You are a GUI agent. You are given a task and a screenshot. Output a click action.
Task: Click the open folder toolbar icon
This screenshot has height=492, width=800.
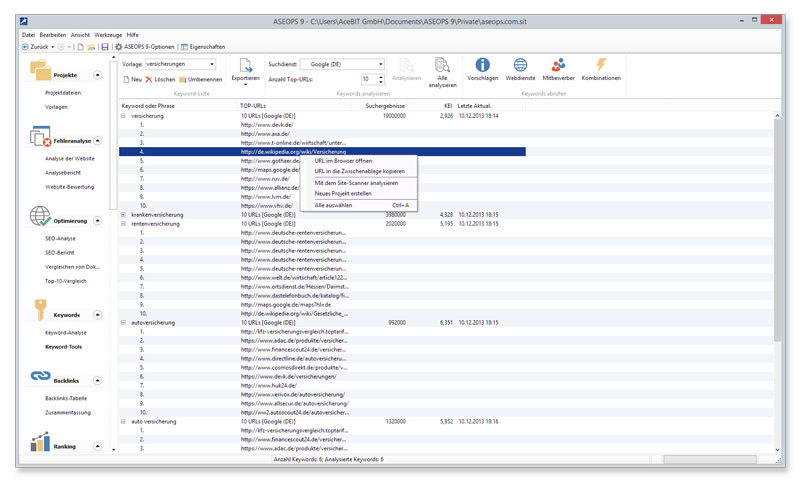click(x=91, y=47)
